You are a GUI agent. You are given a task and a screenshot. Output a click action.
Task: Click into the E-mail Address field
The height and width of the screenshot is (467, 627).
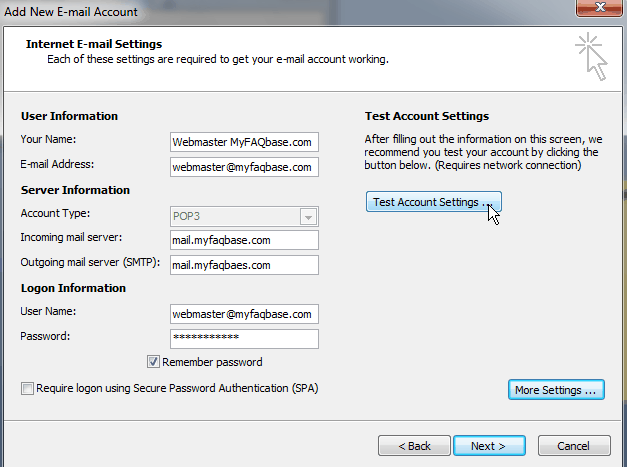click(x=244, y=167)
